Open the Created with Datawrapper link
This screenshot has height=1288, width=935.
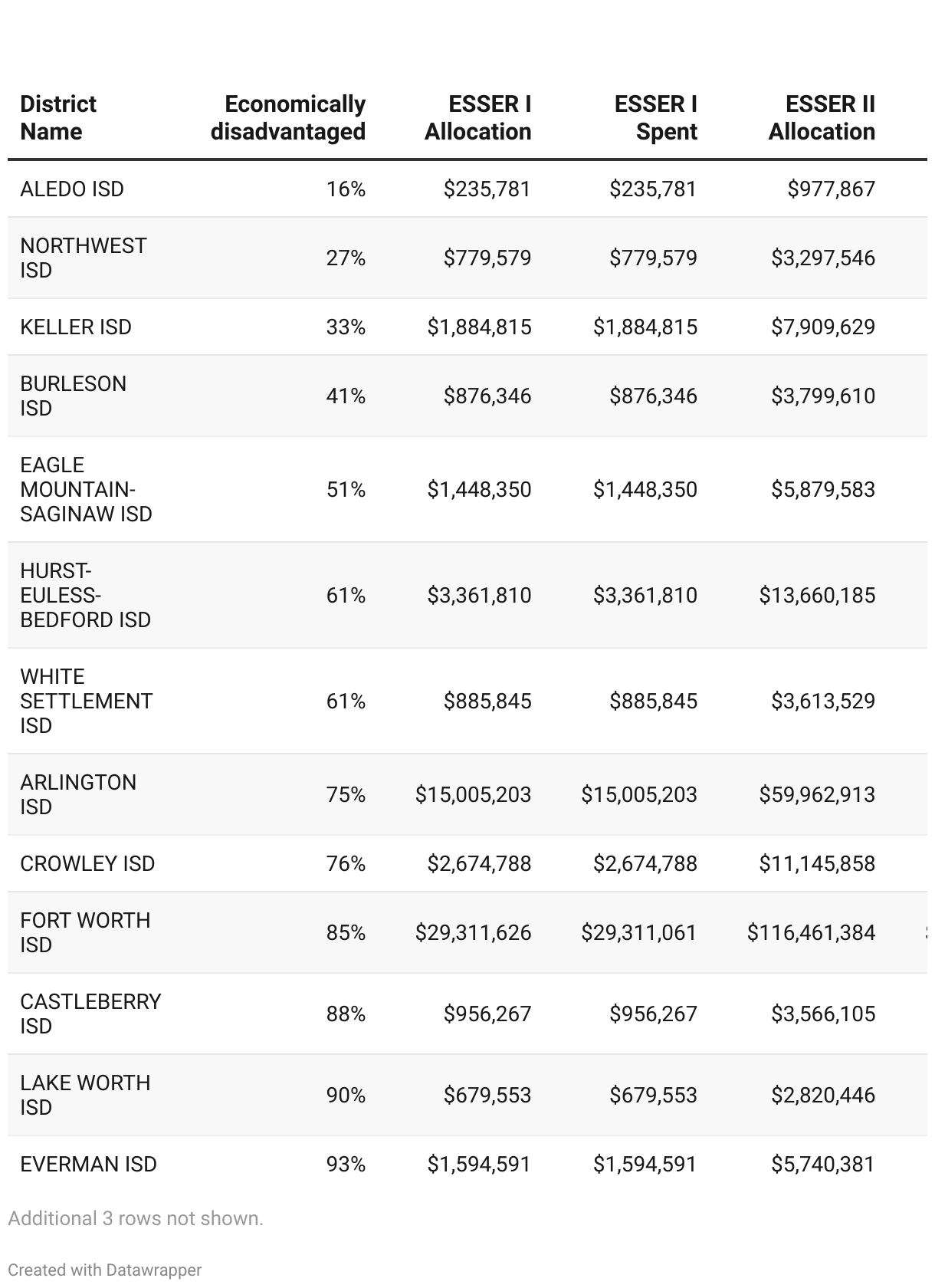click(x=105, y=1270)
